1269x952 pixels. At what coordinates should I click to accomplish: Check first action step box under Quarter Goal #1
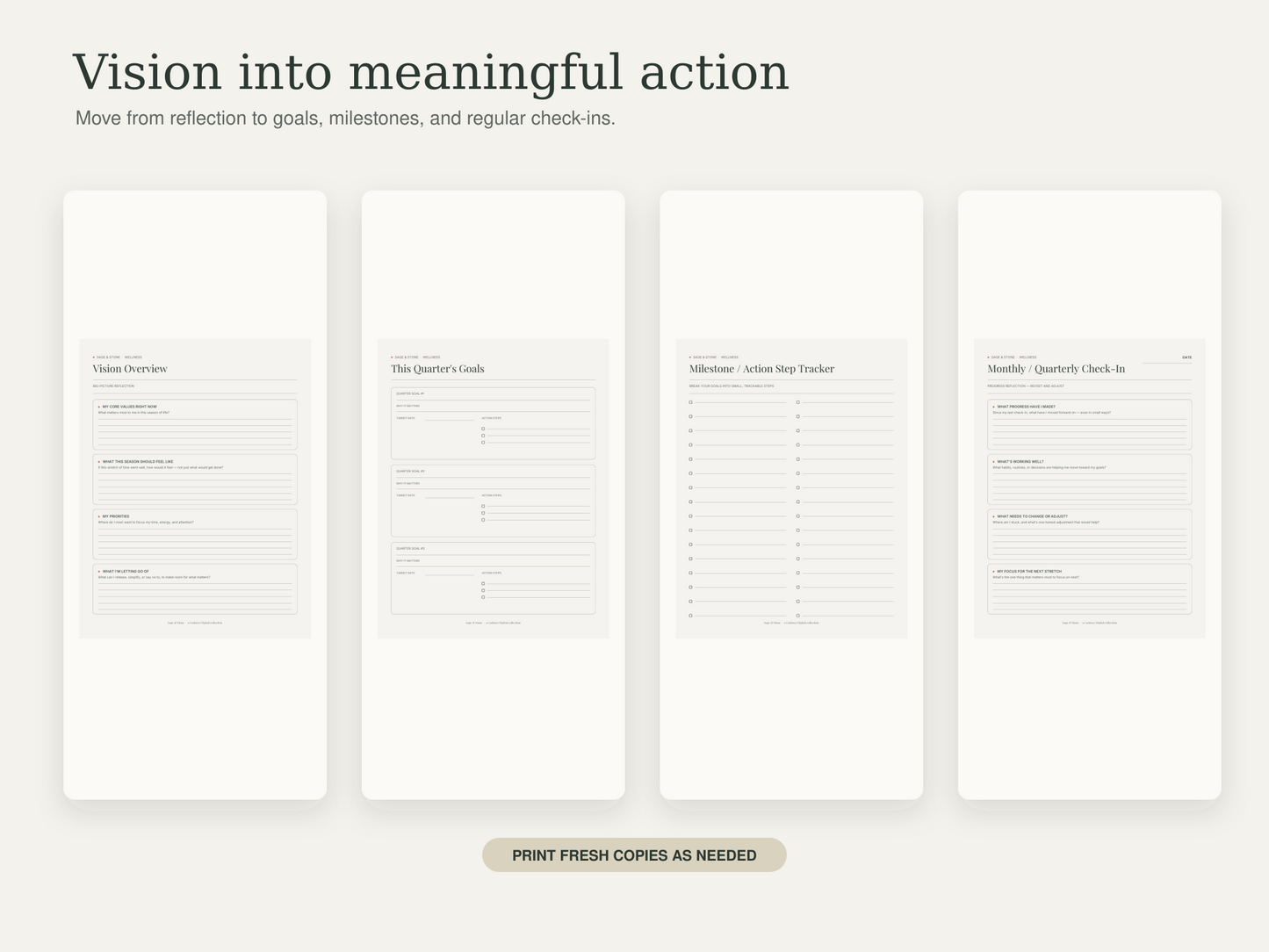pos(483,429)
